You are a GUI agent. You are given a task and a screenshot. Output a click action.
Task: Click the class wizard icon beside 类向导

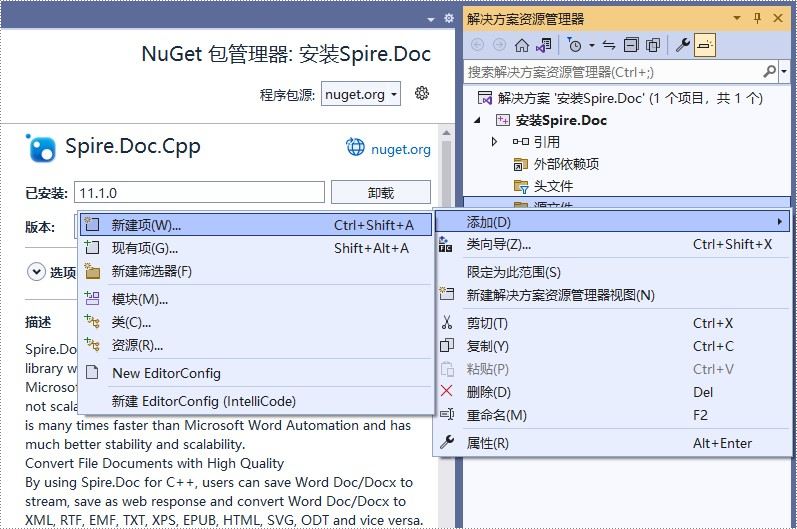coord(445,244)
